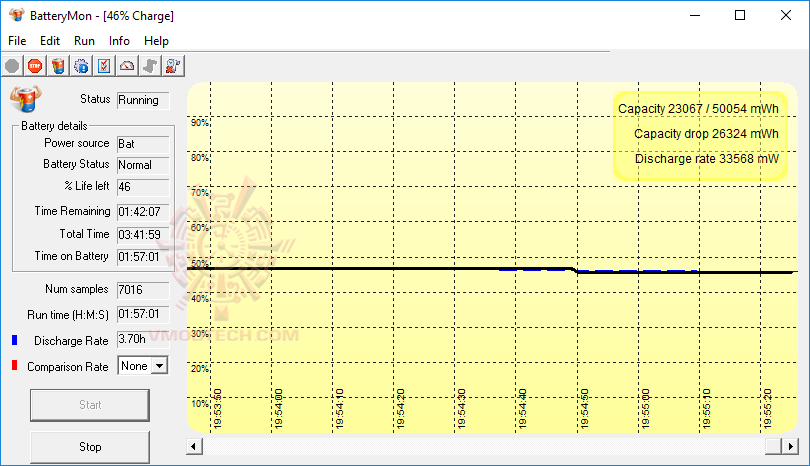Click the Discharge Rate label
810x466 pixels.
click(x=71, y=341)
